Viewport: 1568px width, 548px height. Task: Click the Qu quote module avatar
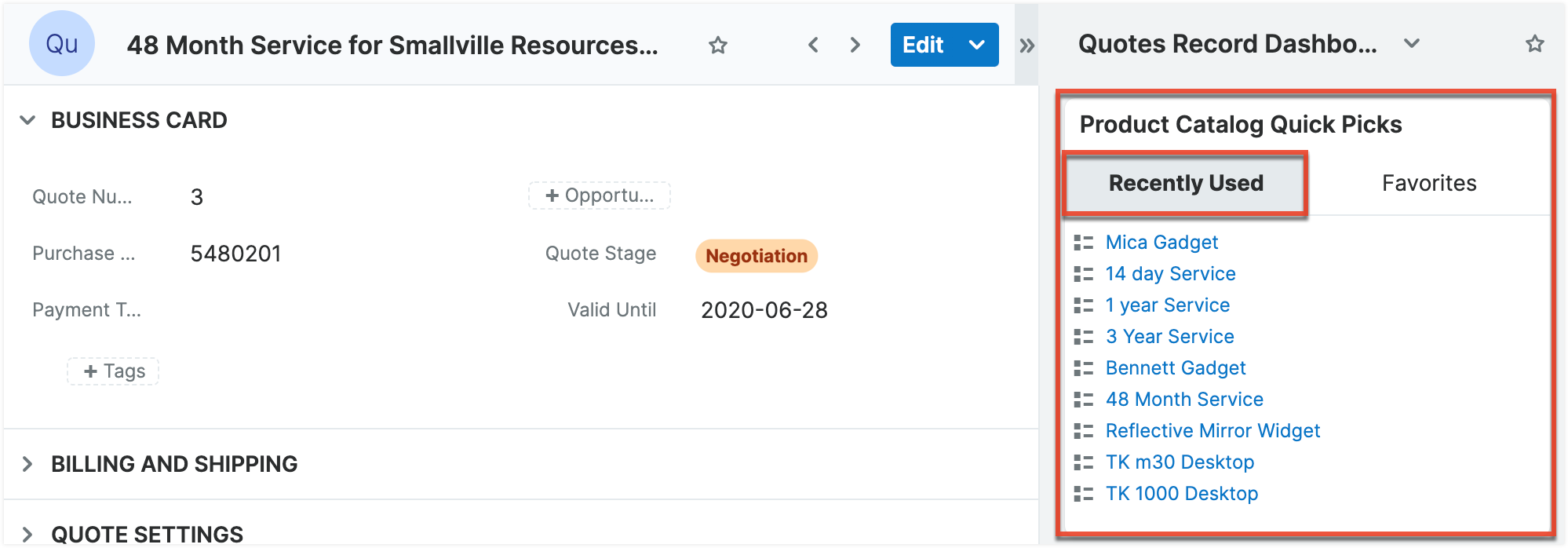(x=62, y=44)
